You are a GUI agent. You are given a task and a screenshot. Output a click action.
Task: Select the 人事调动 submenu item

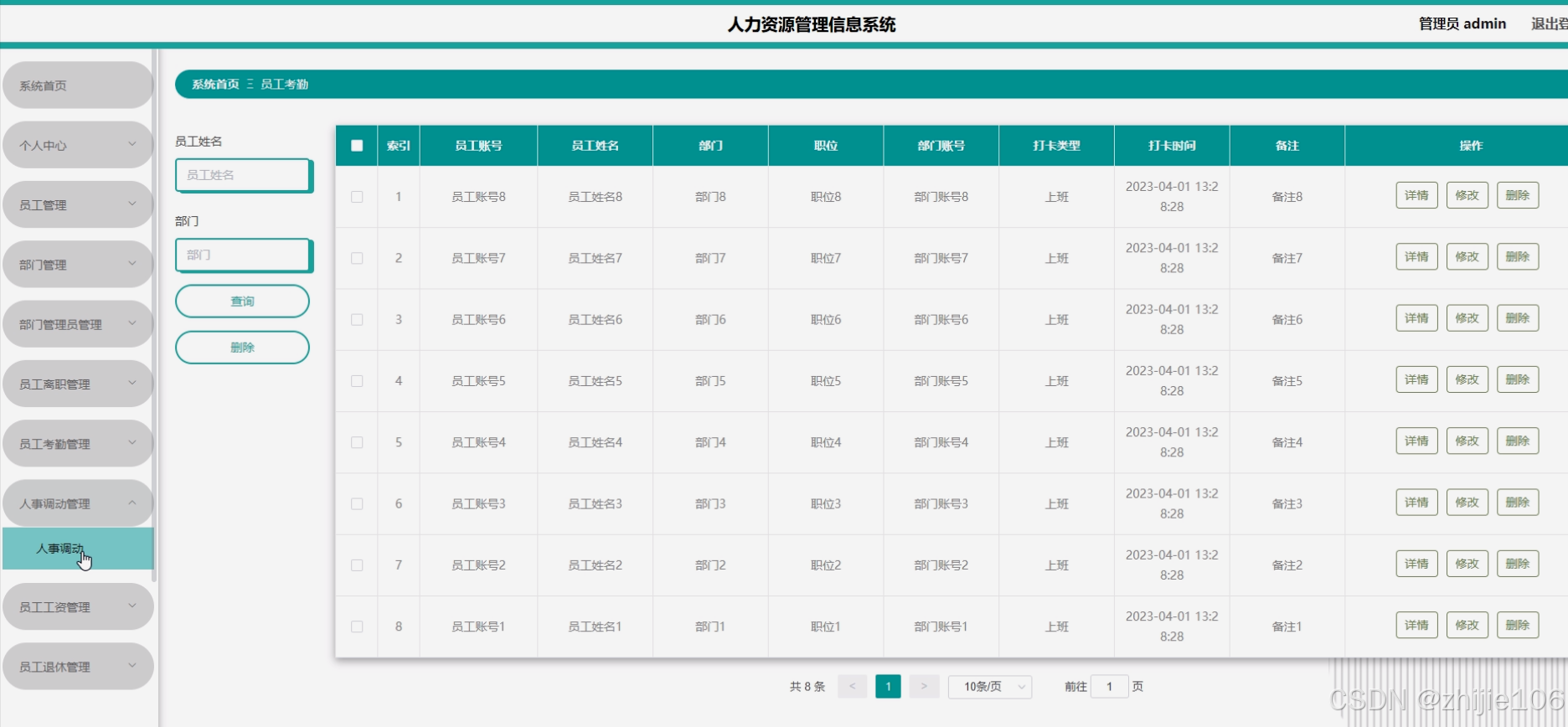coord(78,549)
